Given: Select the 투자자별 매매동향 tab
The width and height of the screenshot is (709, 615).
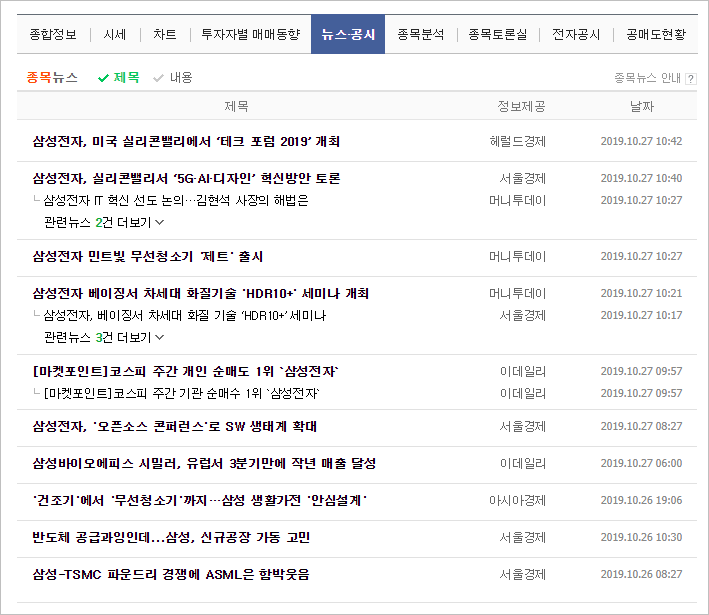Looking at the screenshot, I should 251,34.
